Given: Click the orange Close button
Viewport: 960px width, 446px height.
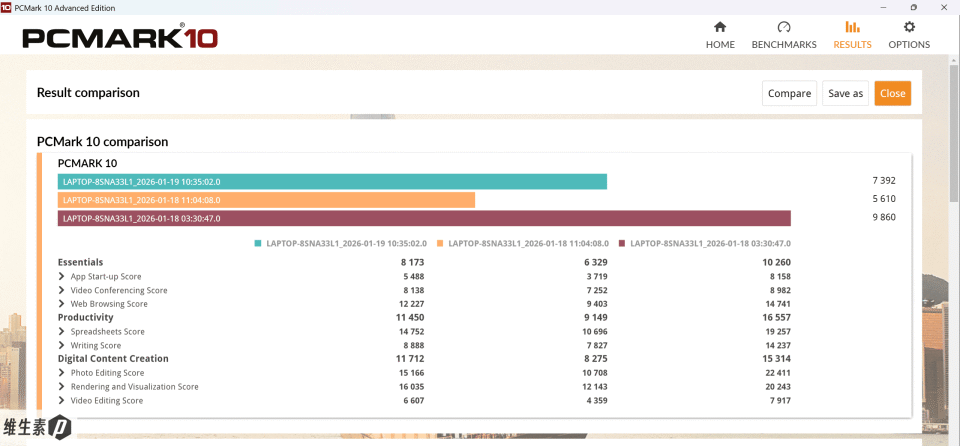Looking at the screenshot, I should click(893, 93).
